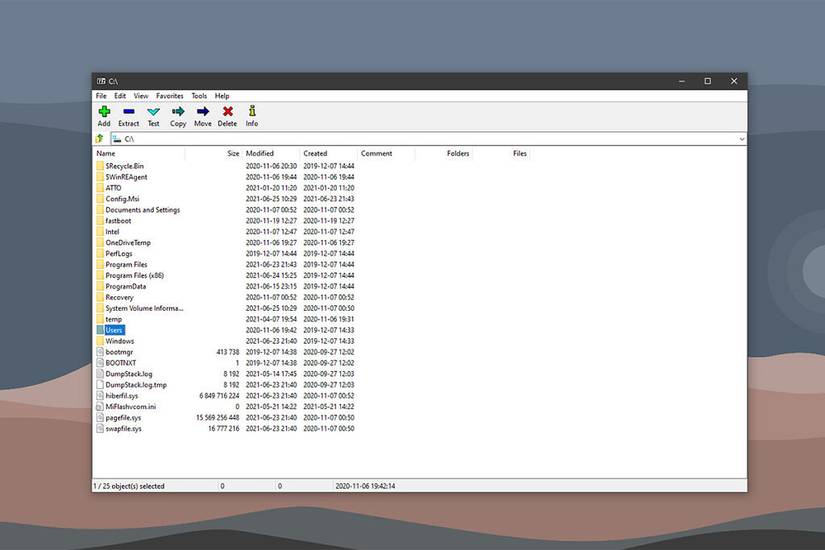The image size is (825, 550).
Task: Click bootmgr size value 413 738
Action: coord(228,352)
